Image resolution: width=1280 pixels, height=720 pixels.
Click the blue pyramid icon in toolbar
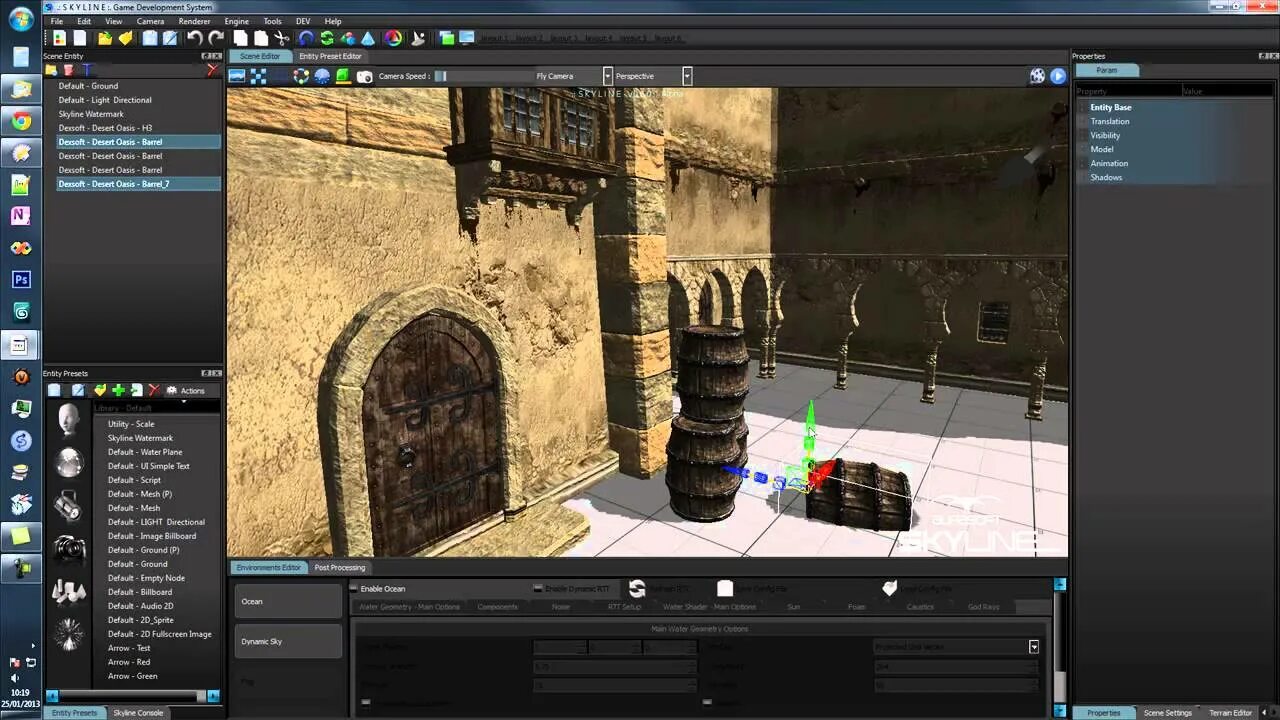tap(368, 38)
